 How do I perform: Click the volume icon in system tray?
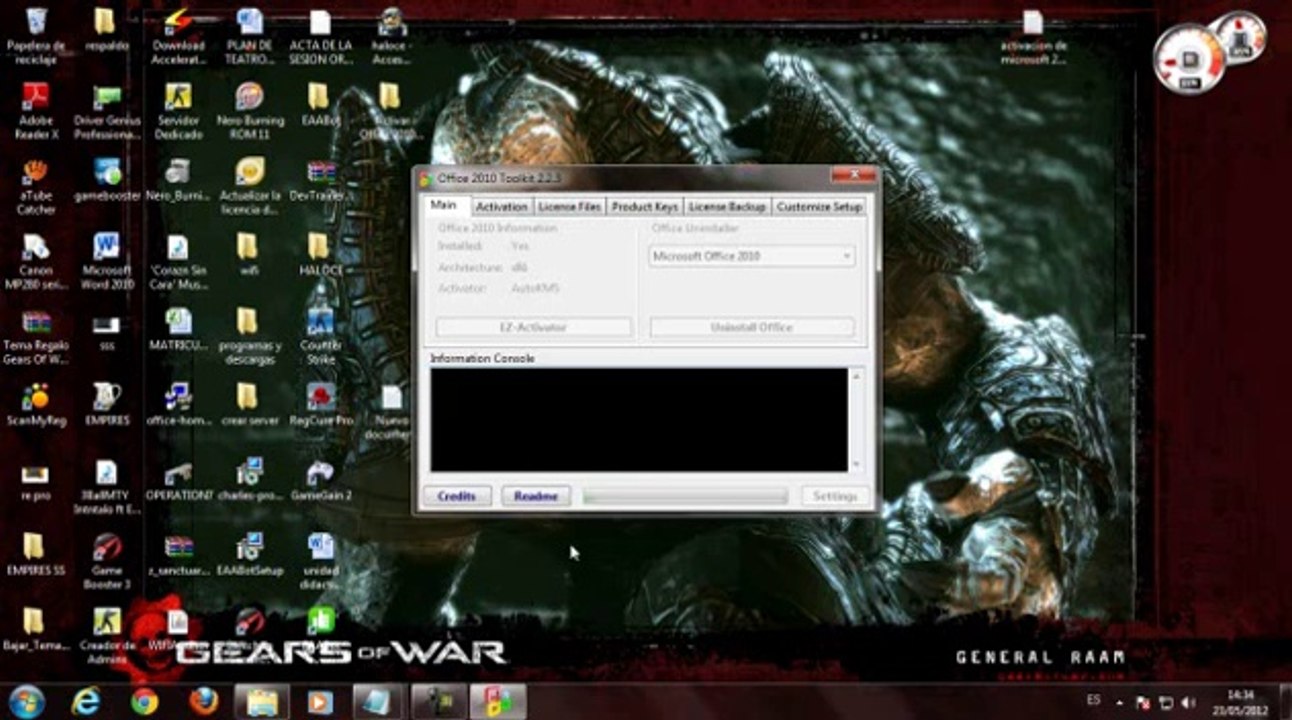1189,702
